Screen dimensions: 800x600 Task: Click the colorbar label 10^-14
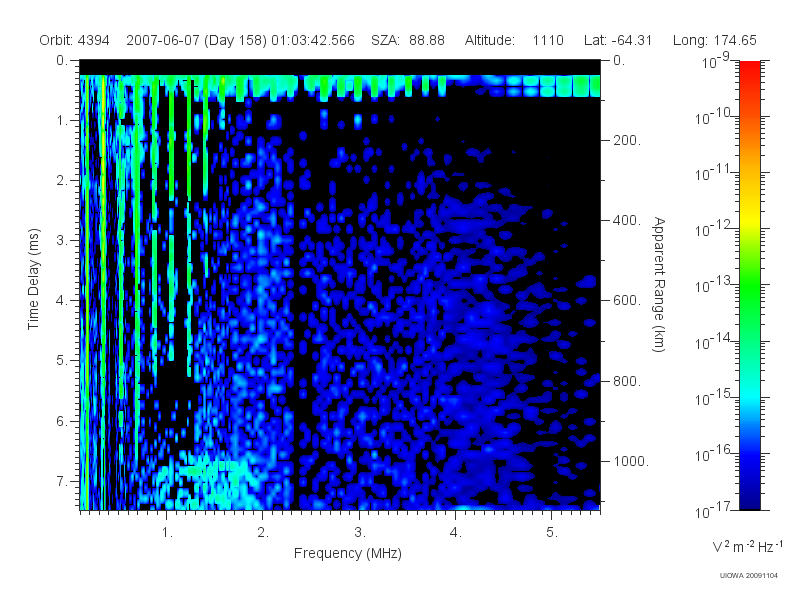714,341
